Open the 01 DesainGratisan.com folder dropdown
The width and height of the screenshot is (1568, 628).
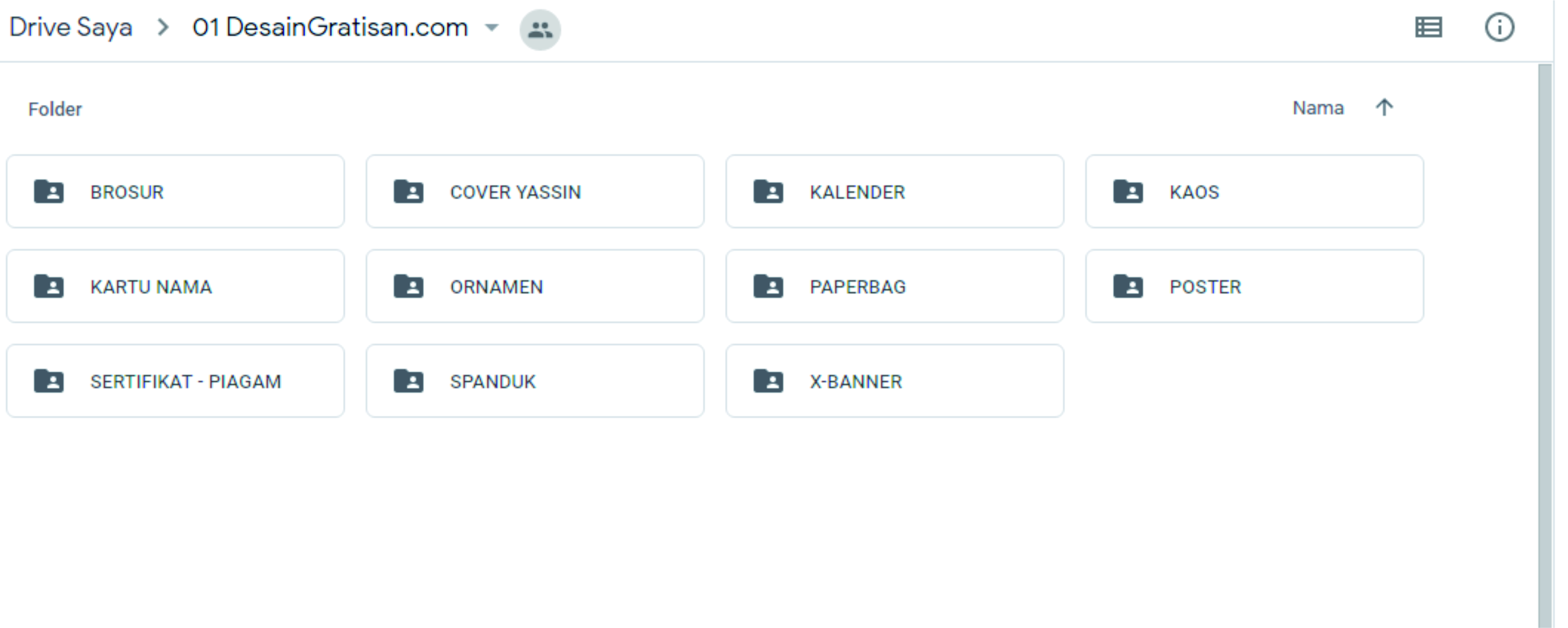click(x=492, y=28)
